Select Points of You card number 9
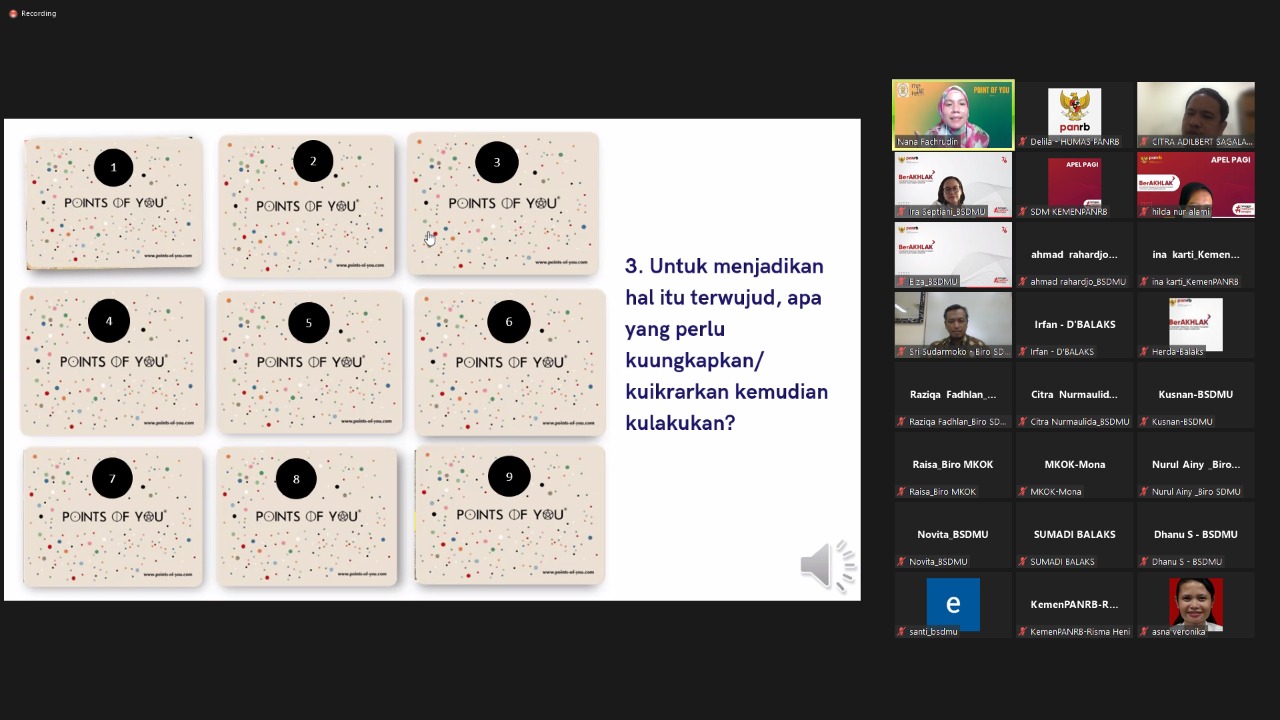The image size is (1280, 720). 510,515
